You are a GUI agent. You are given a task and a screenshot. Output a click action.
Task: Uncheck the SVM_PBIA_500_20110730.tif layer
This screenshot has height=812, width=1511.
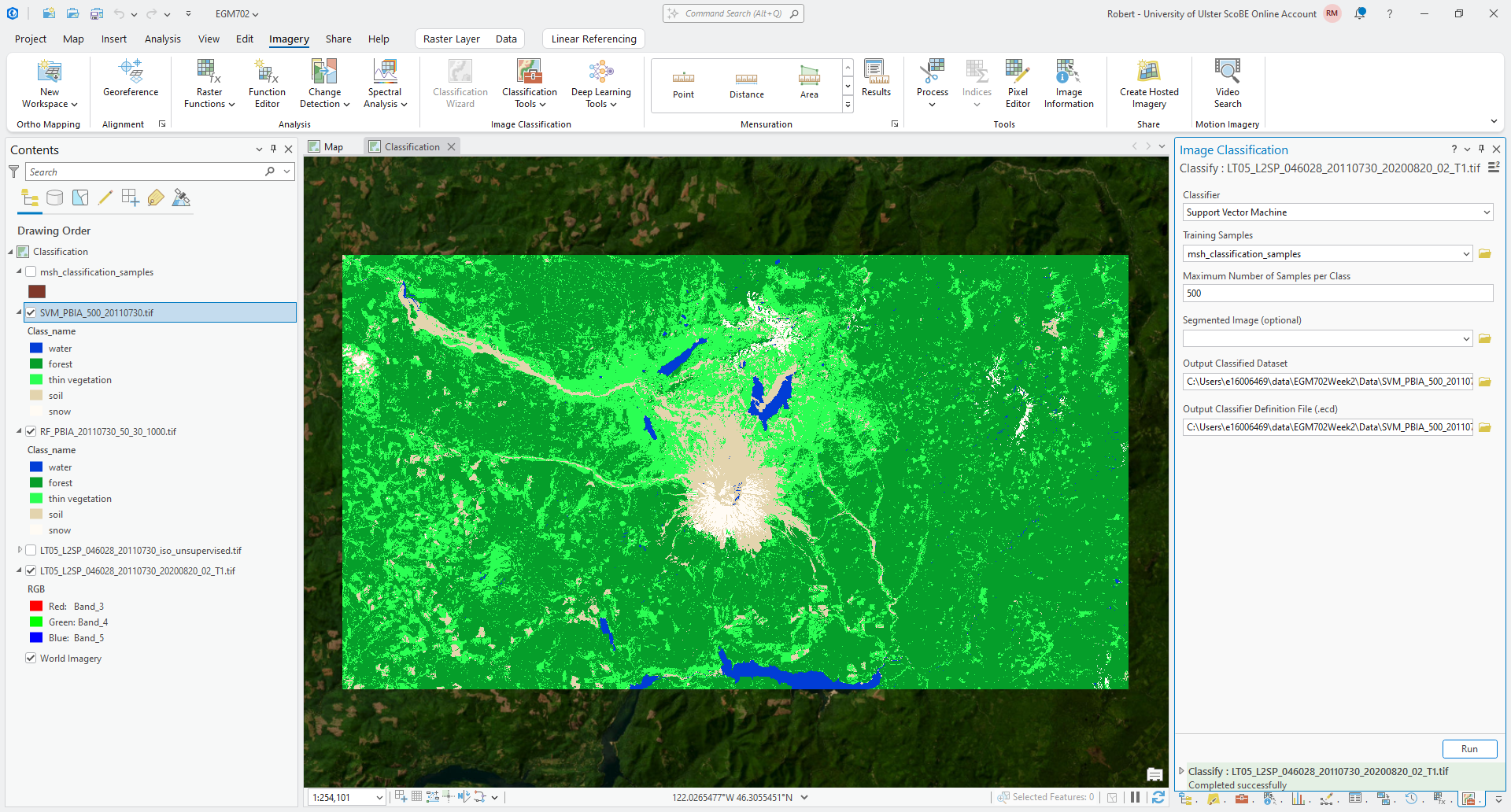tap(31, 313)
